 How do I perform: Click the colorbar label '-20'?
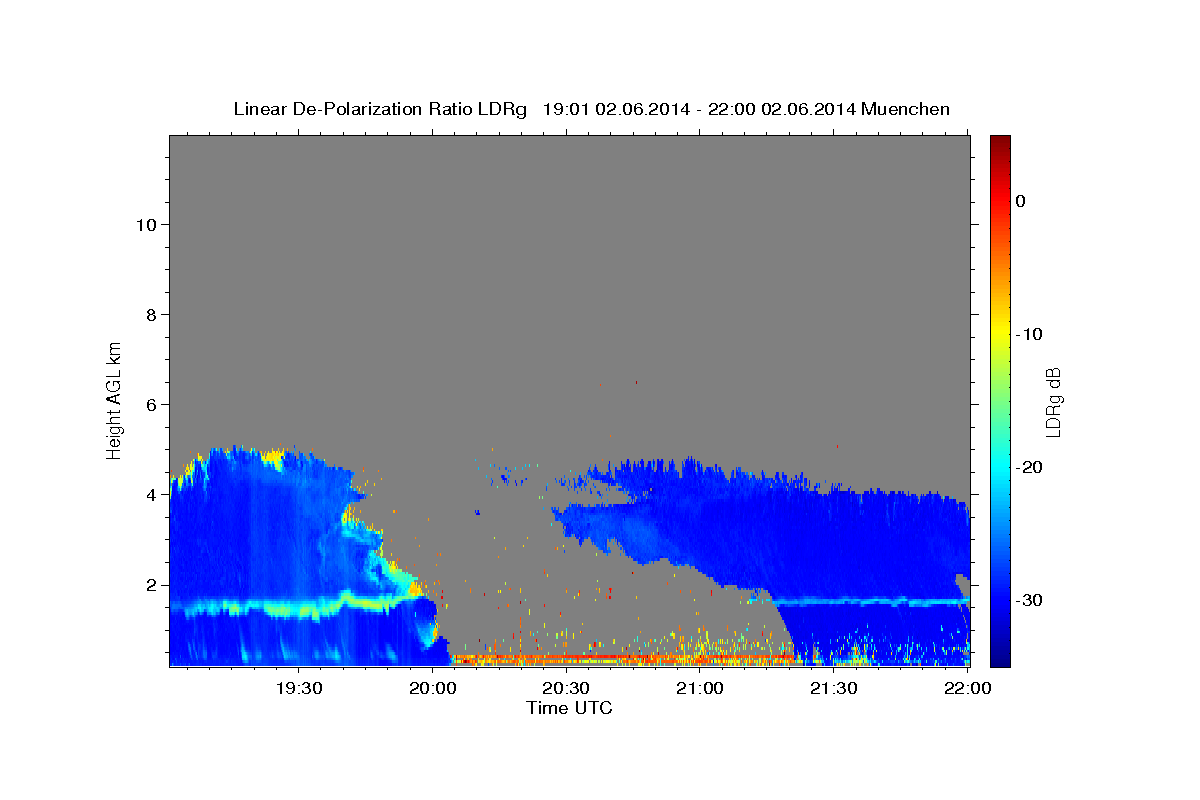pyautogui.click(x=1030, y=467)
